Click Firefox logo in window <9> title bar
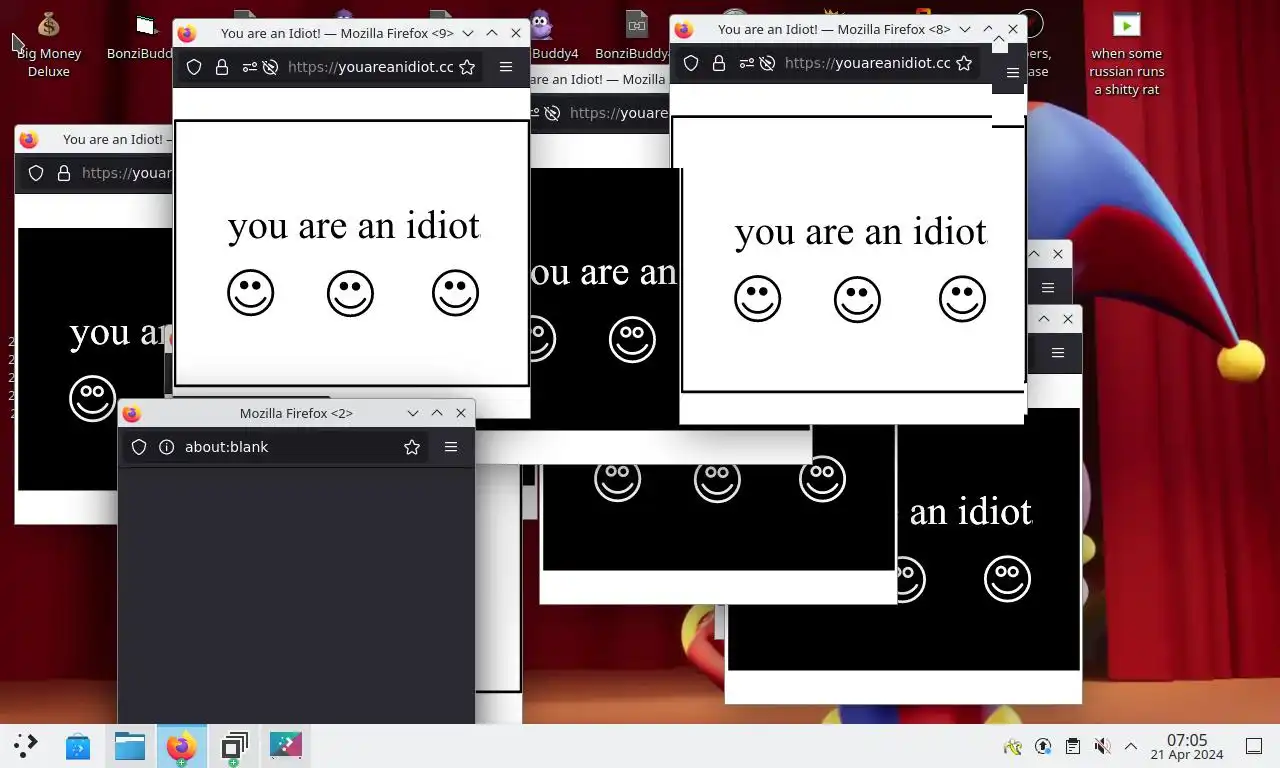Image resolution: width=1280 pixels, height=768 pixels. pyautogui.click(x=186, y=33)
